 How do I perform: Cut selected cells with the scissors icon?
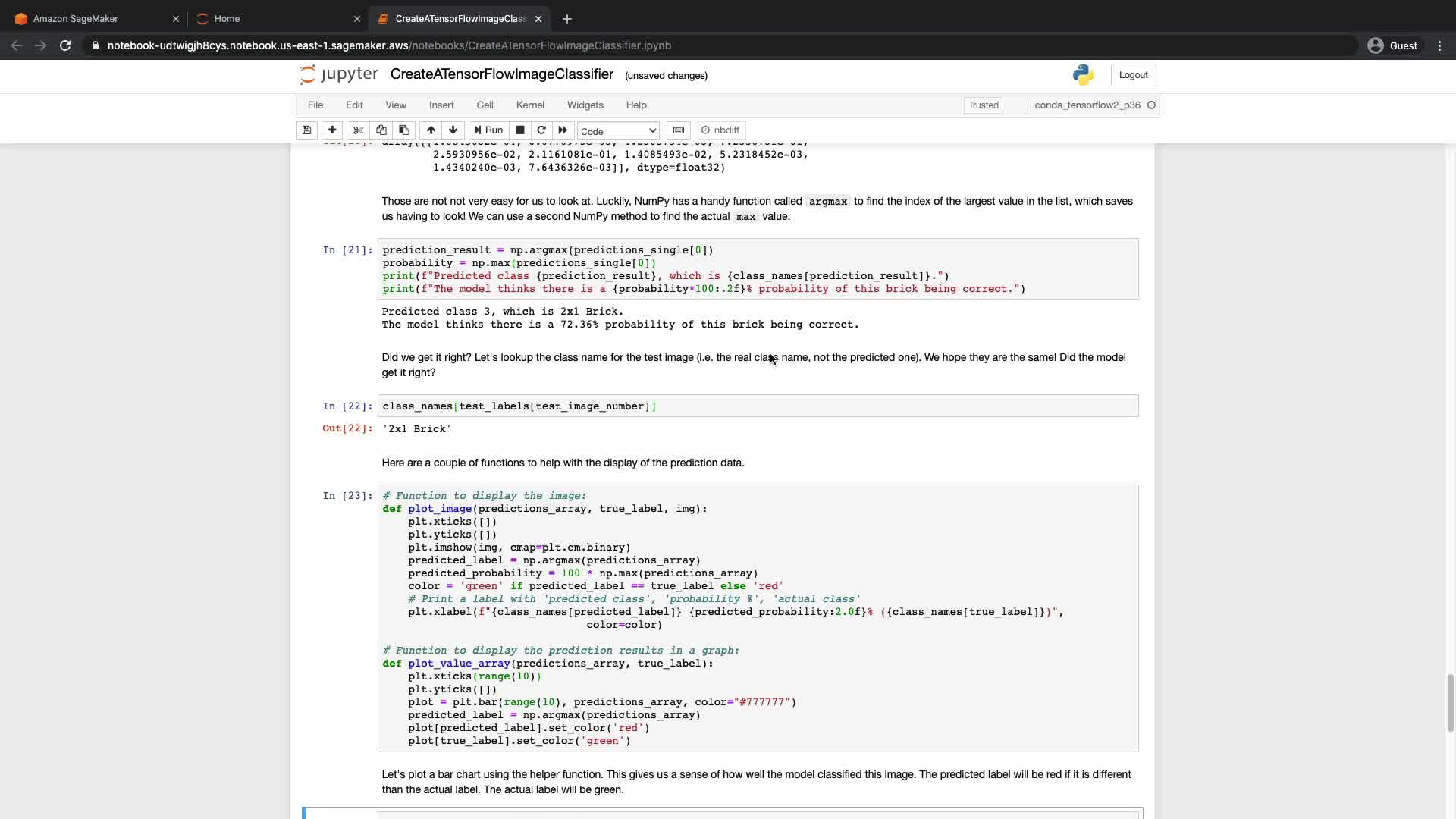pos(359,130)
